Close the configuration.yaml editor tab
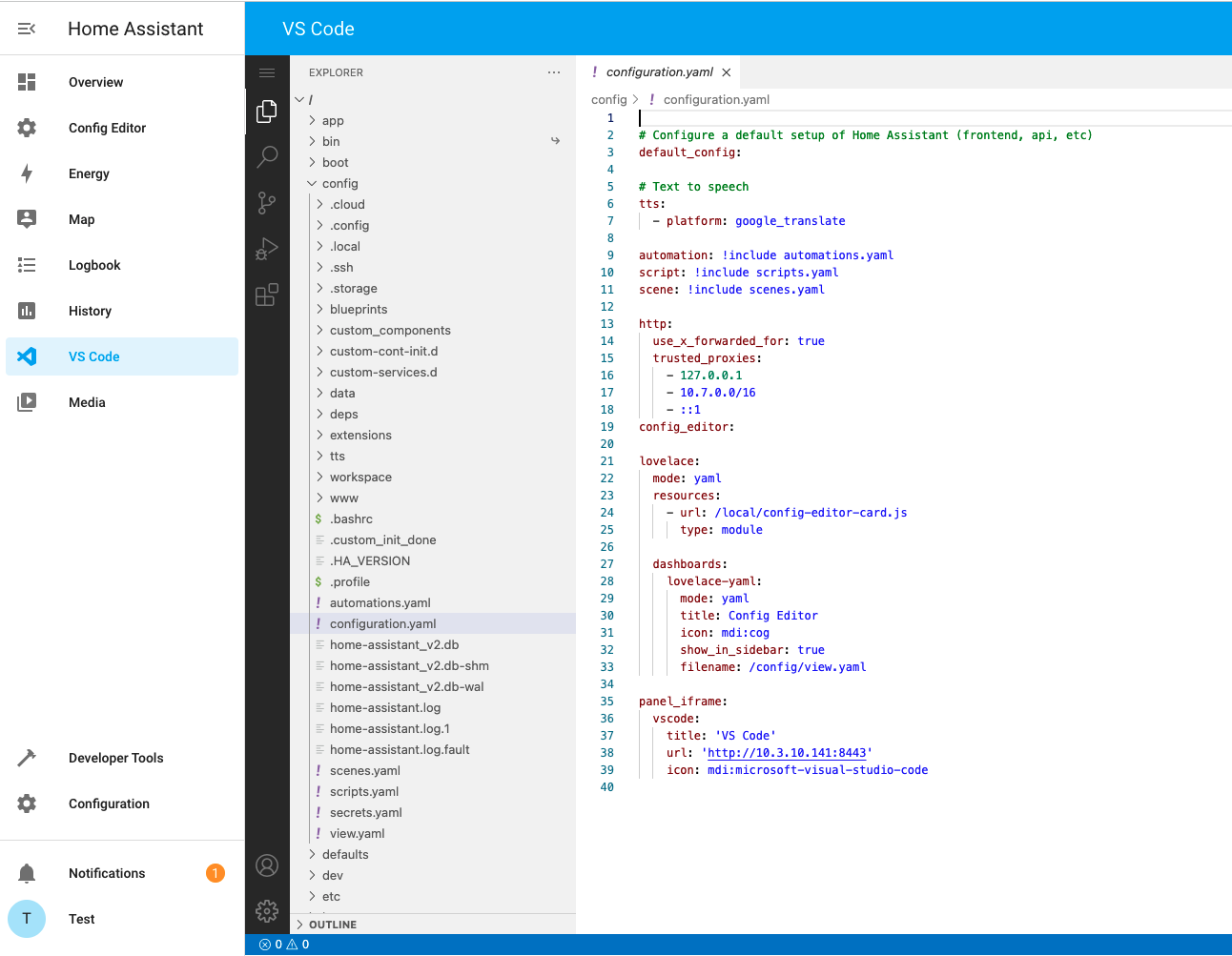Image resolution: width=1232 pixels, height=956 pixels. [727, 72]
